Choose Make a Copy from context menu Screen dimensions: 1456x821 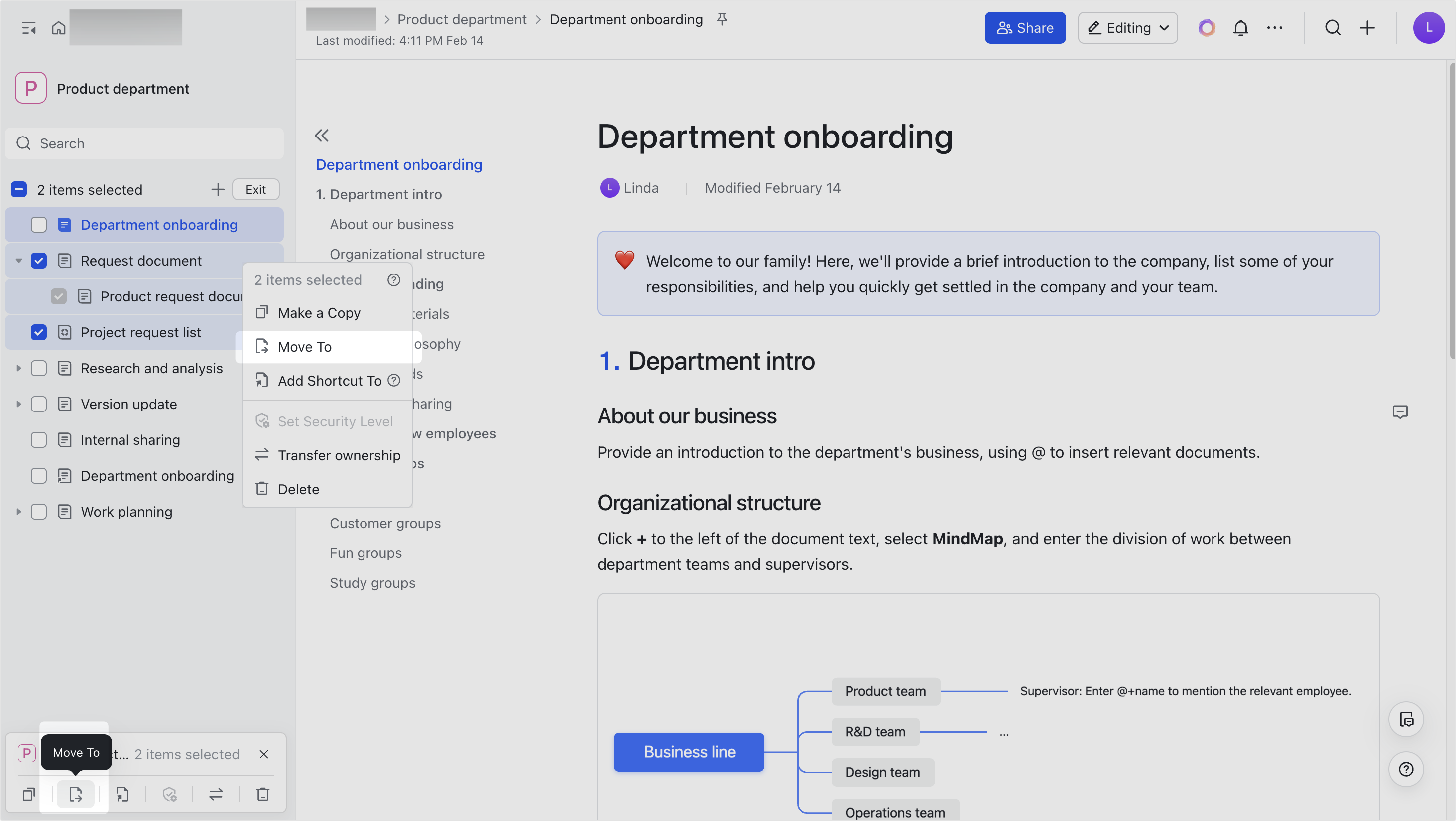tap(327, 313)
